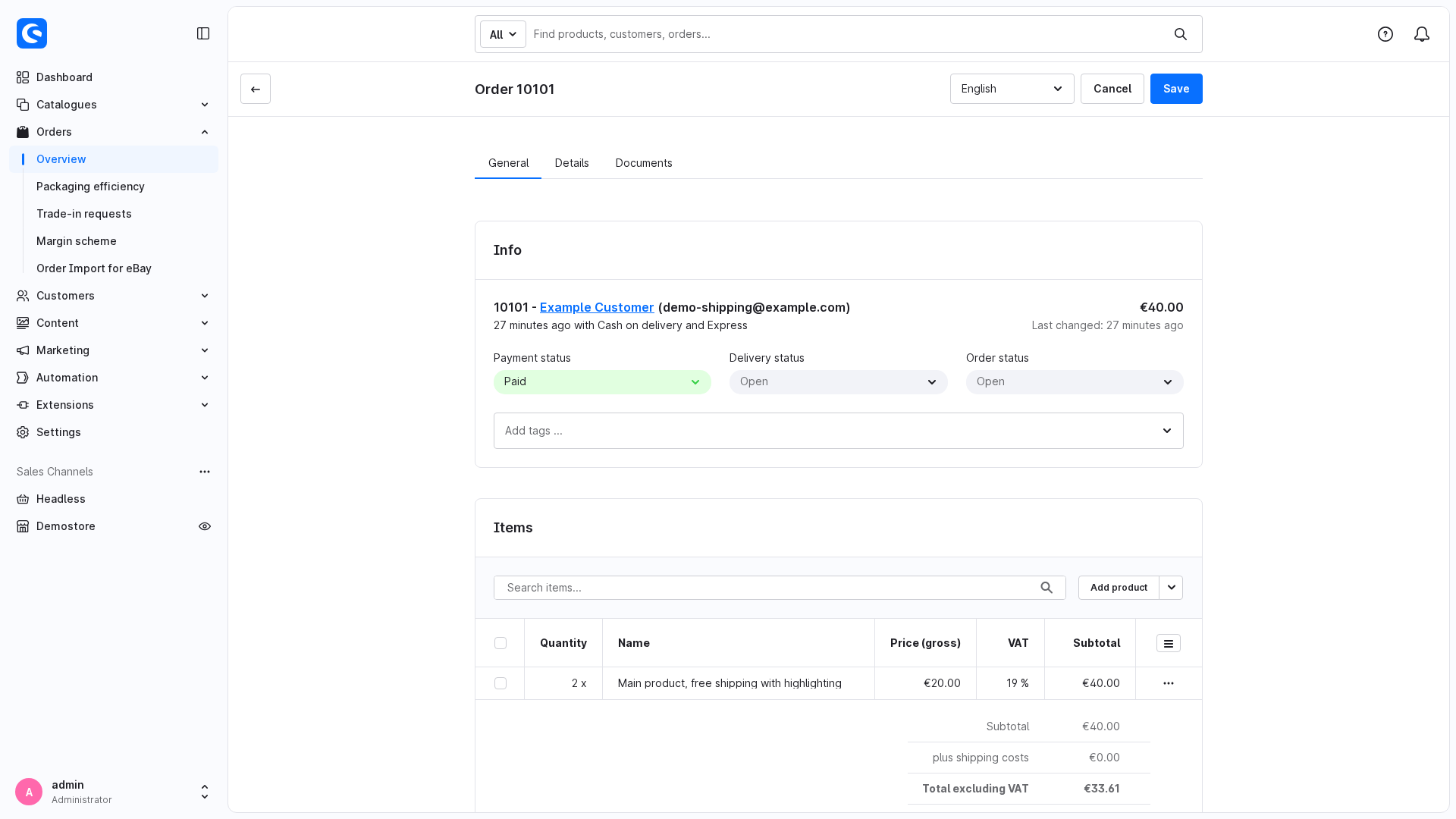
Task: Open the help question mark icon
Action: point(1385,34)
